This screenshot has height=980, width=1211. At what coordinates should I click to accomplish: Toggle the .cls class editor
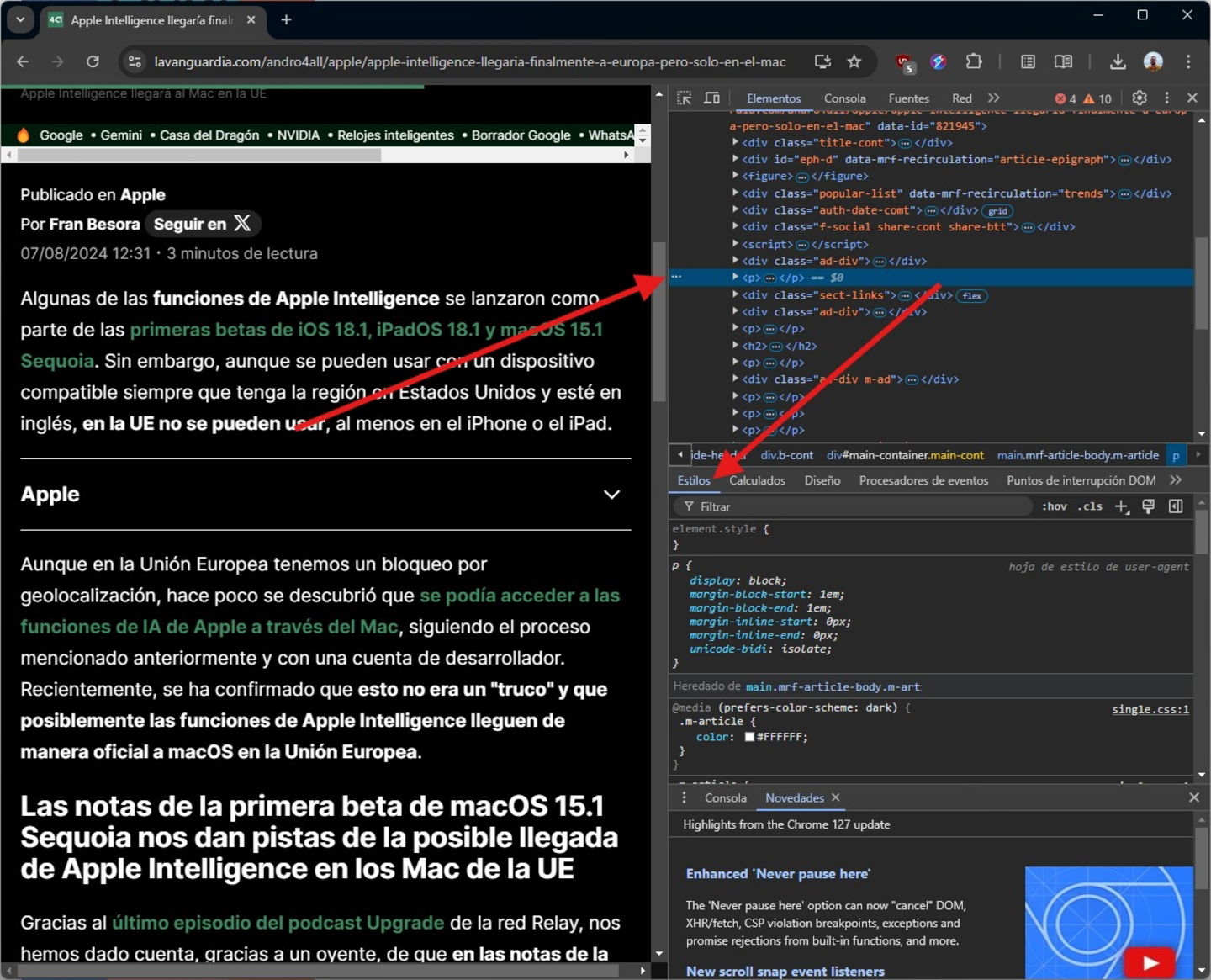[x=1090, y=506]
